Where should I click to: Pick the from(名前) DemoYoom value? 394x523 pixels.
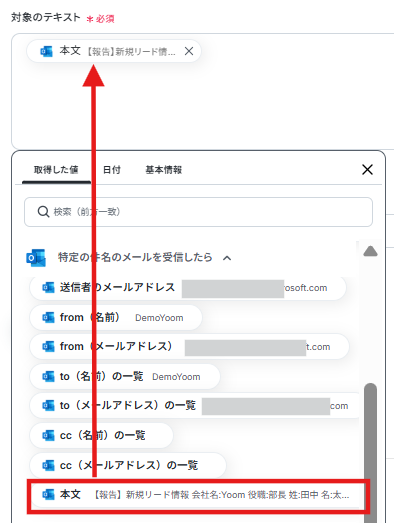click(116, 318)
